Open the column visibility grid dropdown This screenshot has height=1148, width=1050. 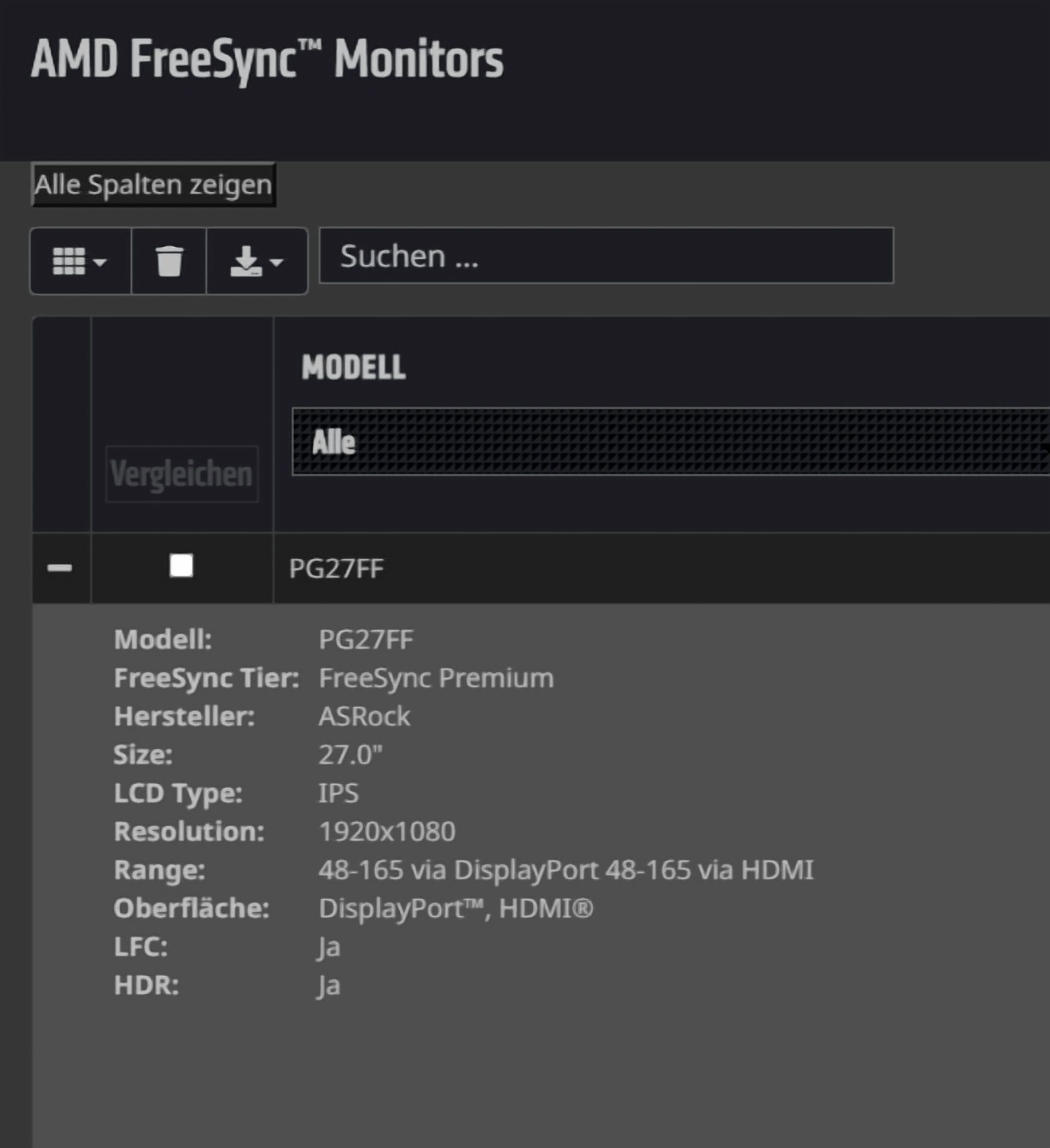pyautogui.click(x=80, y=261)
